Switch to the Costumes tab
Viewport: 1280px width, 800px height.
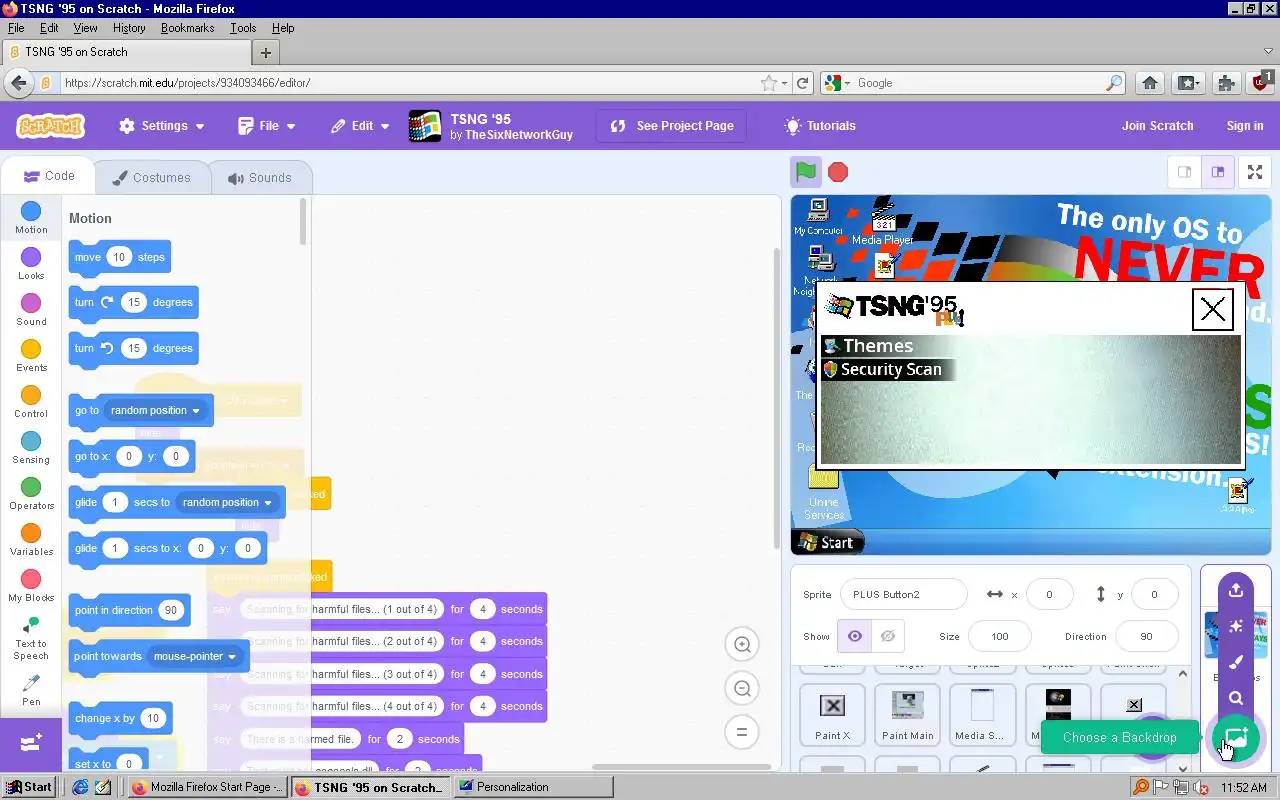(151, 178)
